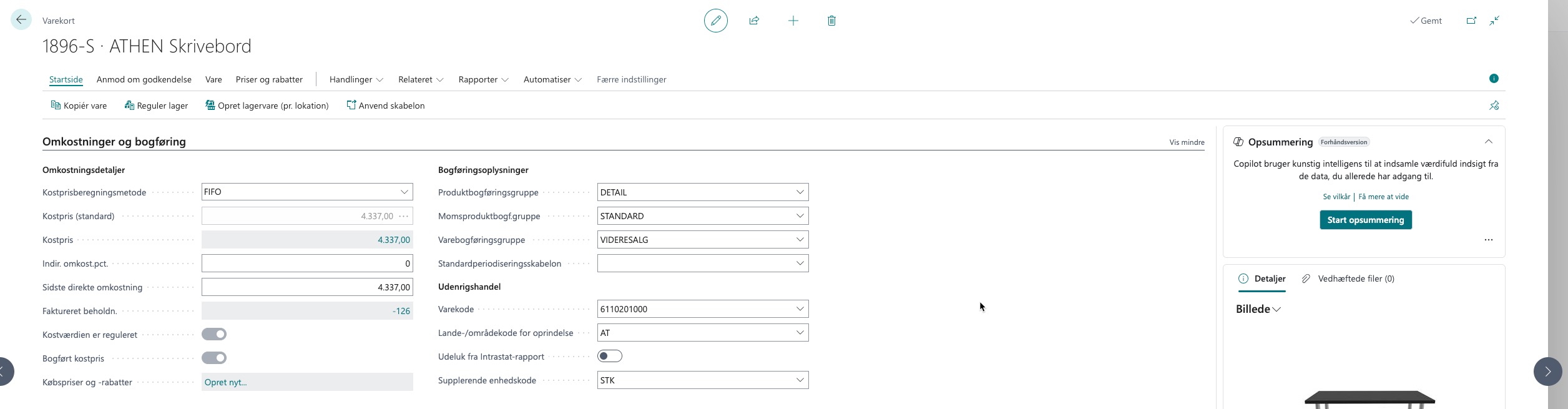Click the trash delete icon
This screenshot has width=1568, height=409.
[831, 21]
